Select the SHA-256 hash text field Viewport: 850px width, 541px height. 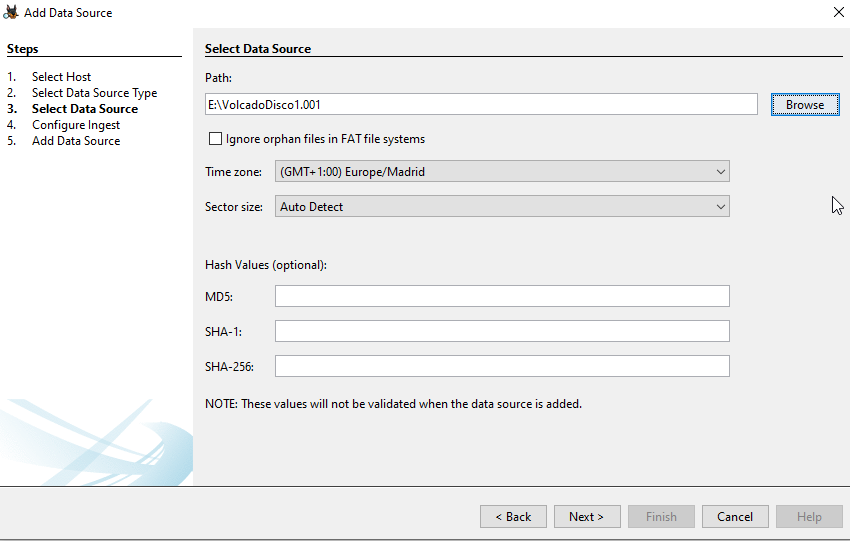pos(502,366)
